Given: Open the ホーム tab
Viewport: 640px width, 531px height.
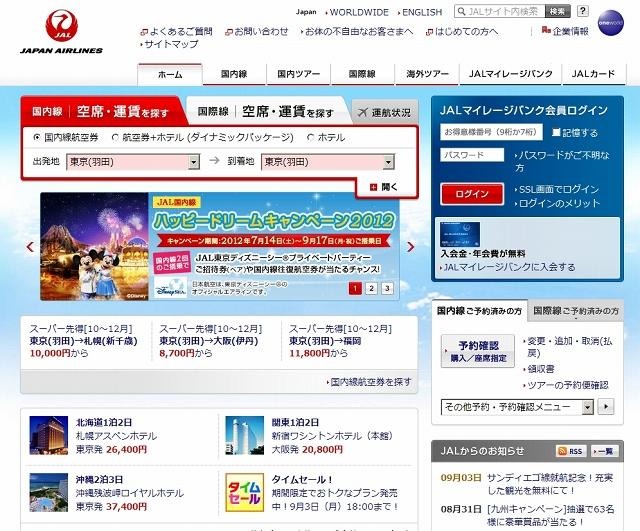Looking at the screenshot, I should [170, 74].
